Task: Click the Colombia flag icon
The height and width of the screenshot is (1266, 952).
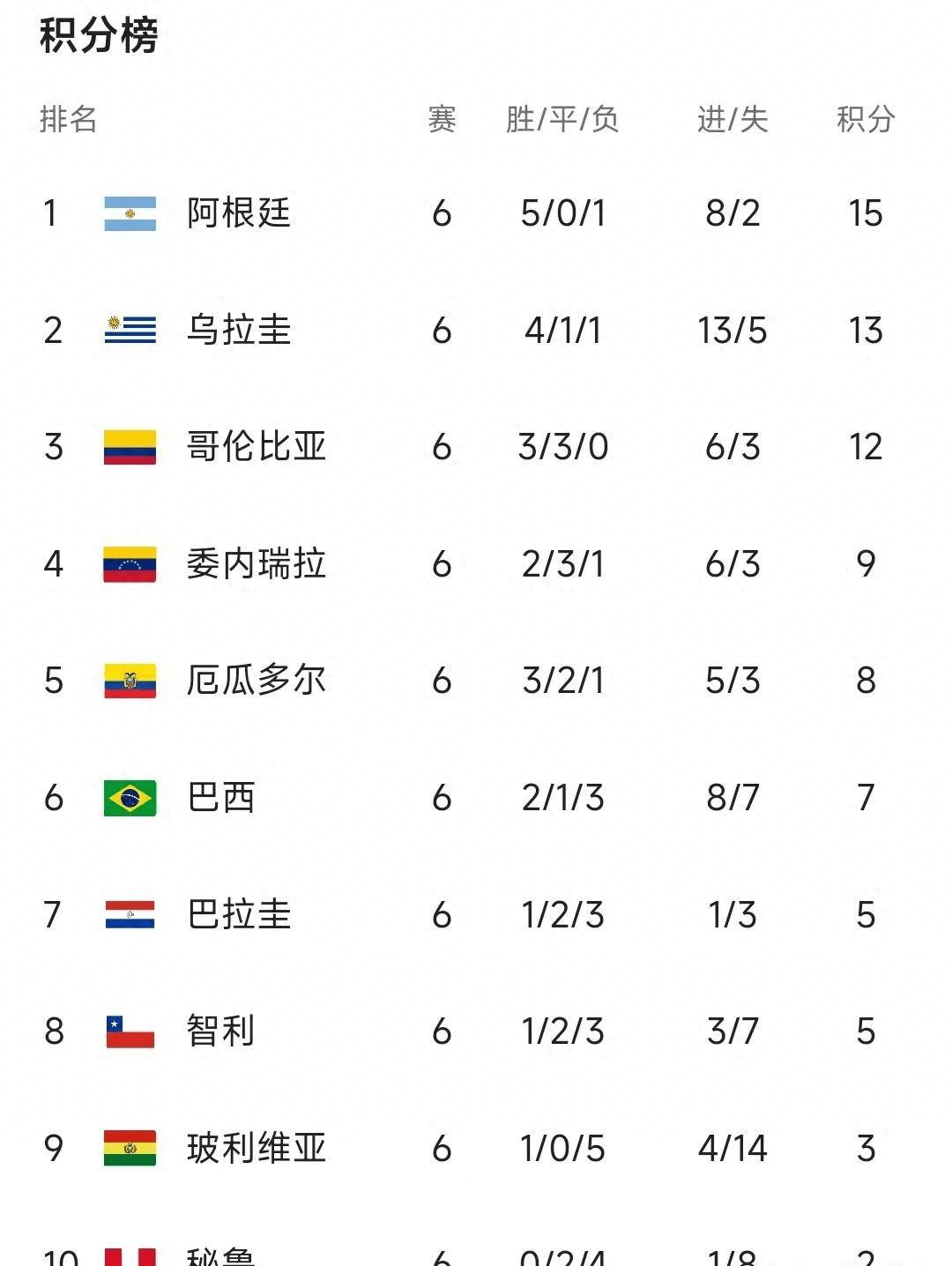Action: 130,447
